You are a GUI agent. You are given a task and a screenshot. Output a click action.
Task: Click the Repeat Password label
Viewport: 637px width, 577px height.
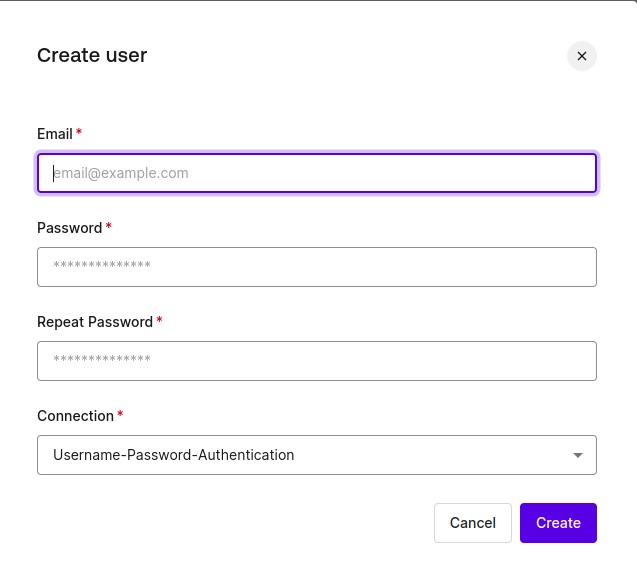tap(95, 322)
